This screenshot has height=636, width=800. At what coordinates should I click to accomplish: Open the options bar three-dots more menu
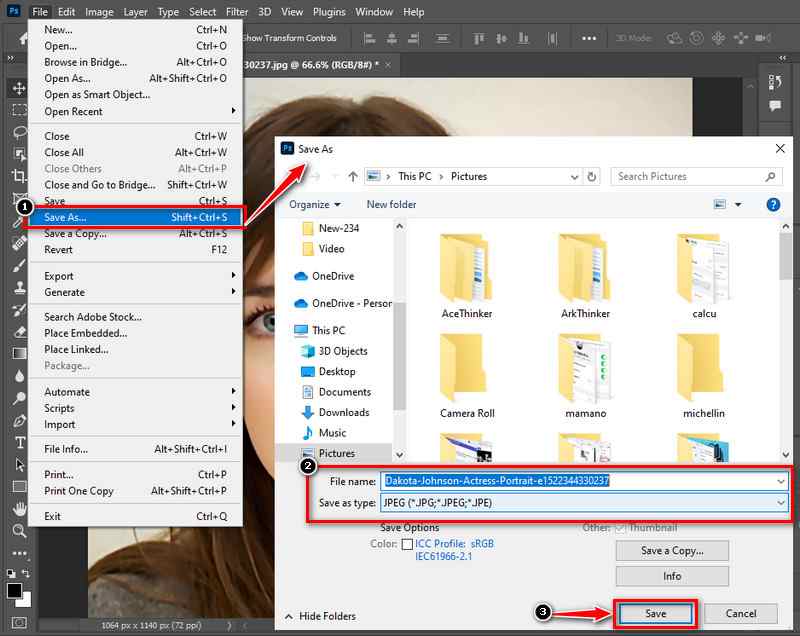tap(589, 38)
